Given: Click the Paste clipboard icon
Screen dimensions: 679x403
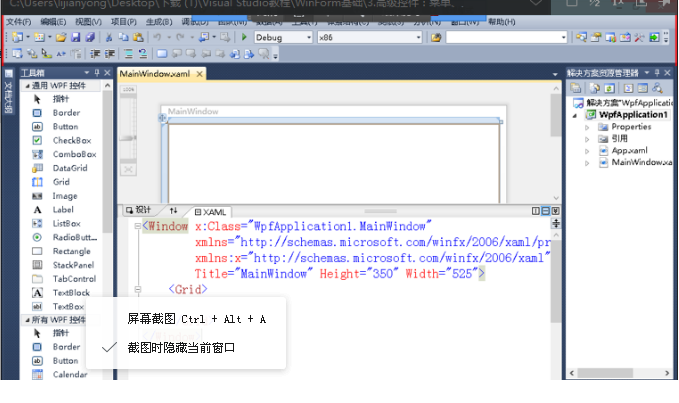Looking at the screenshot, I should [x=138, y=38].
